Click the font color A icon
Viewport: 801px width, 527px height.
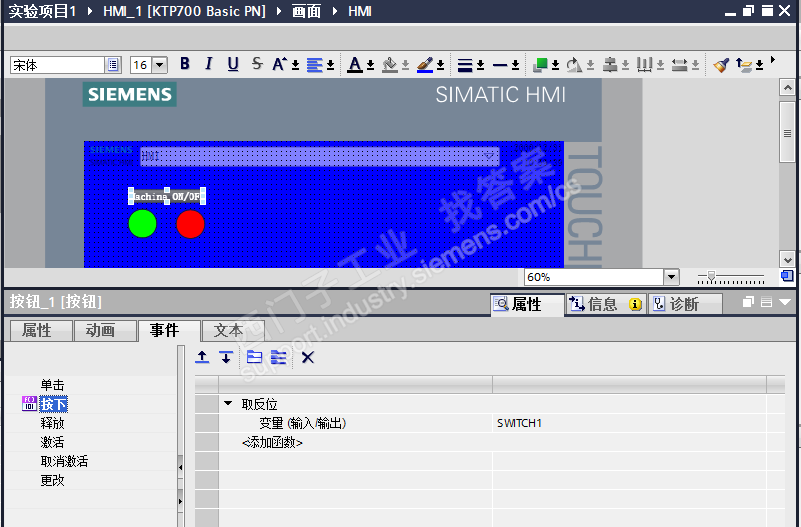(x=355, y=65)
